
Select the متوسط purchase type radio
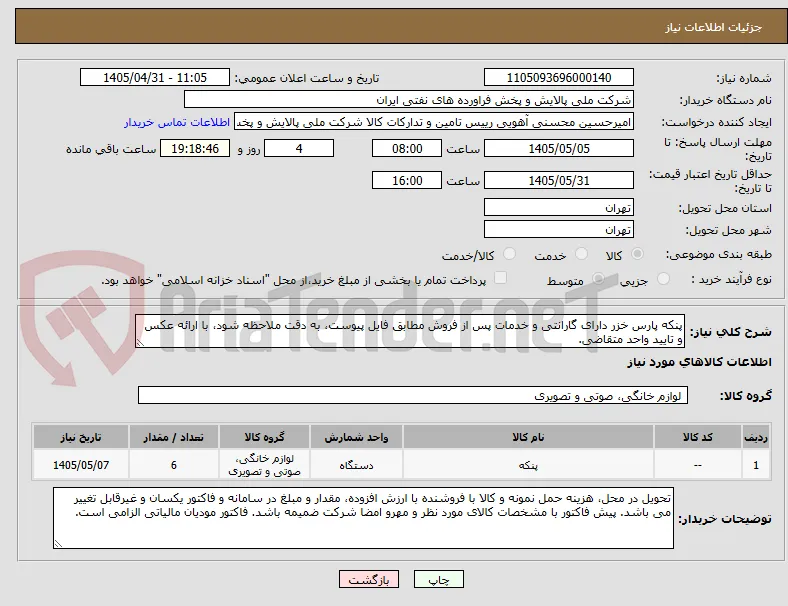[598, 279]
